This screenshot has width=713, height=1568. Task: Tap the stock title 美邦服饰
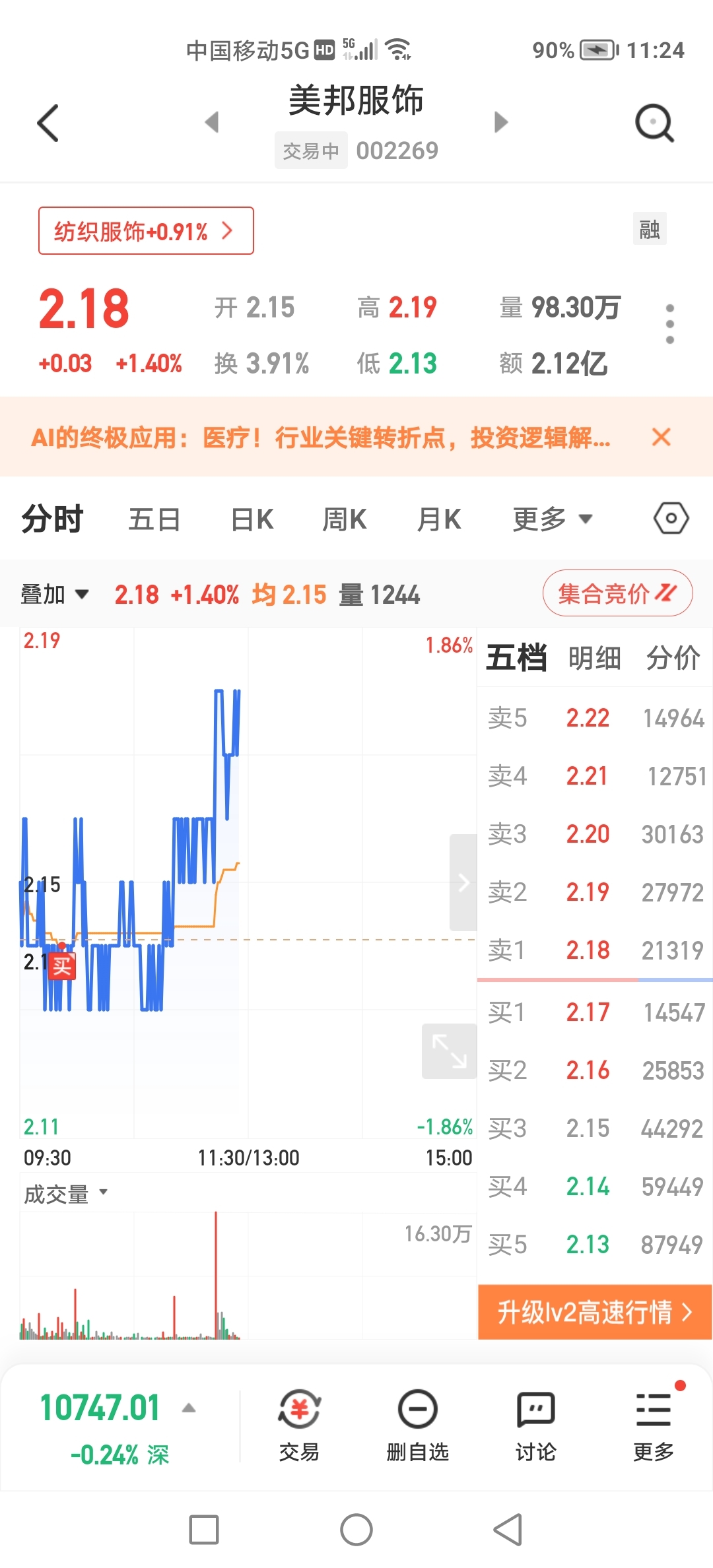(356, 100)
